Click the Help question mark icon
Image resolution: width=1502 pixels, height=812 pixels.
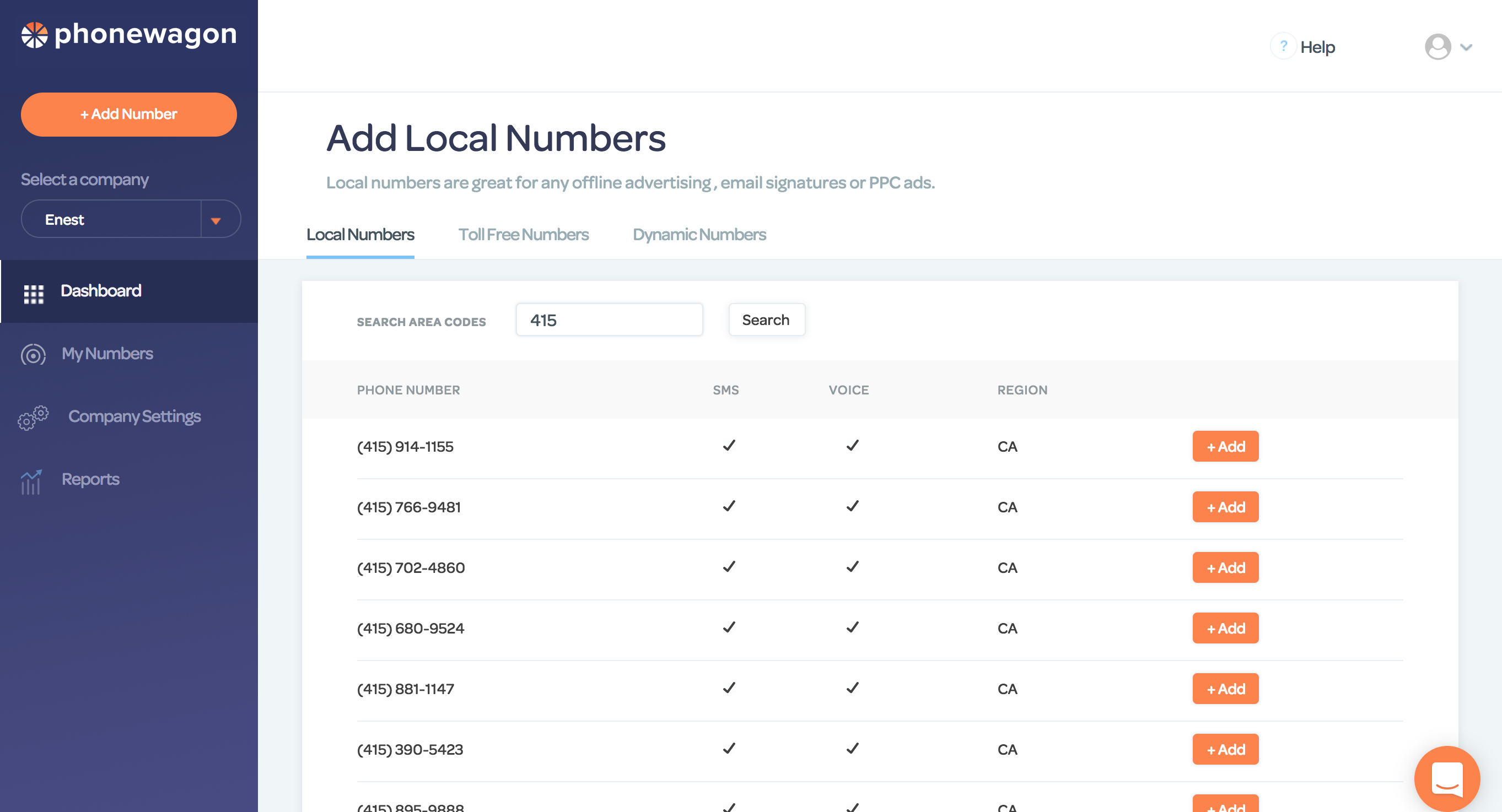click(1283, 47)
